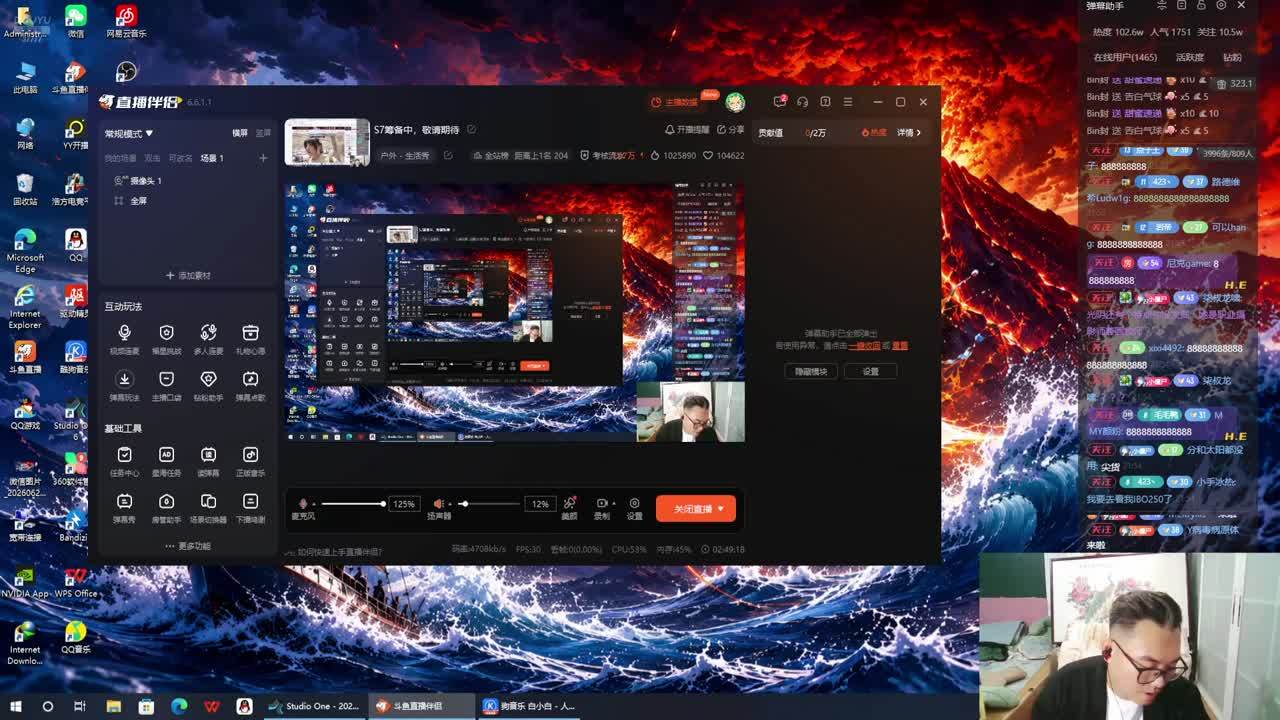1280x720 pixels.
Task: Click the 添加素材 button
Action: (x=188, y=275)
